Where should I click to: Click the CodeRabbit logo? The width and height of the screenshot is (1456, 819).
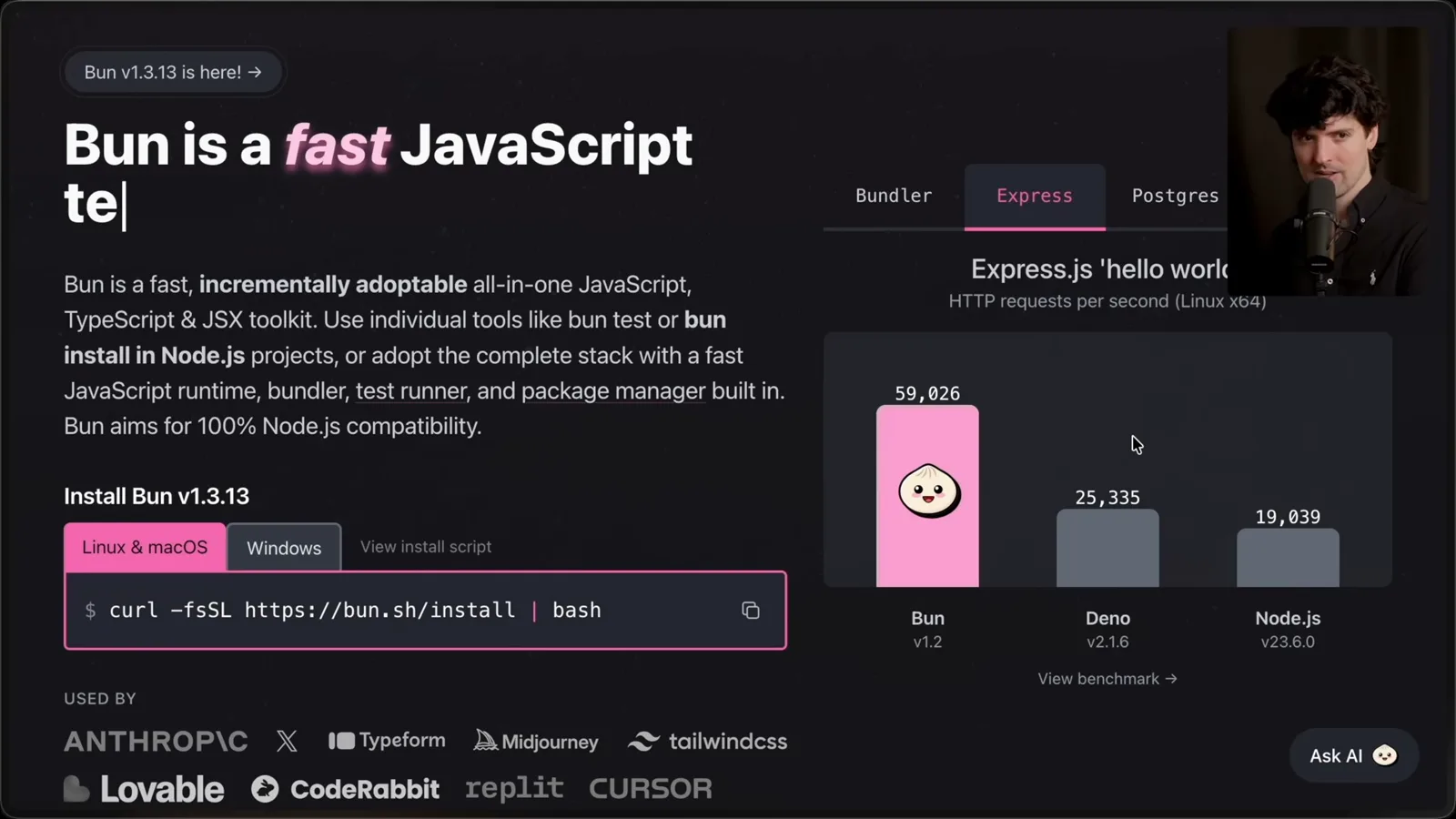[345, 789]
